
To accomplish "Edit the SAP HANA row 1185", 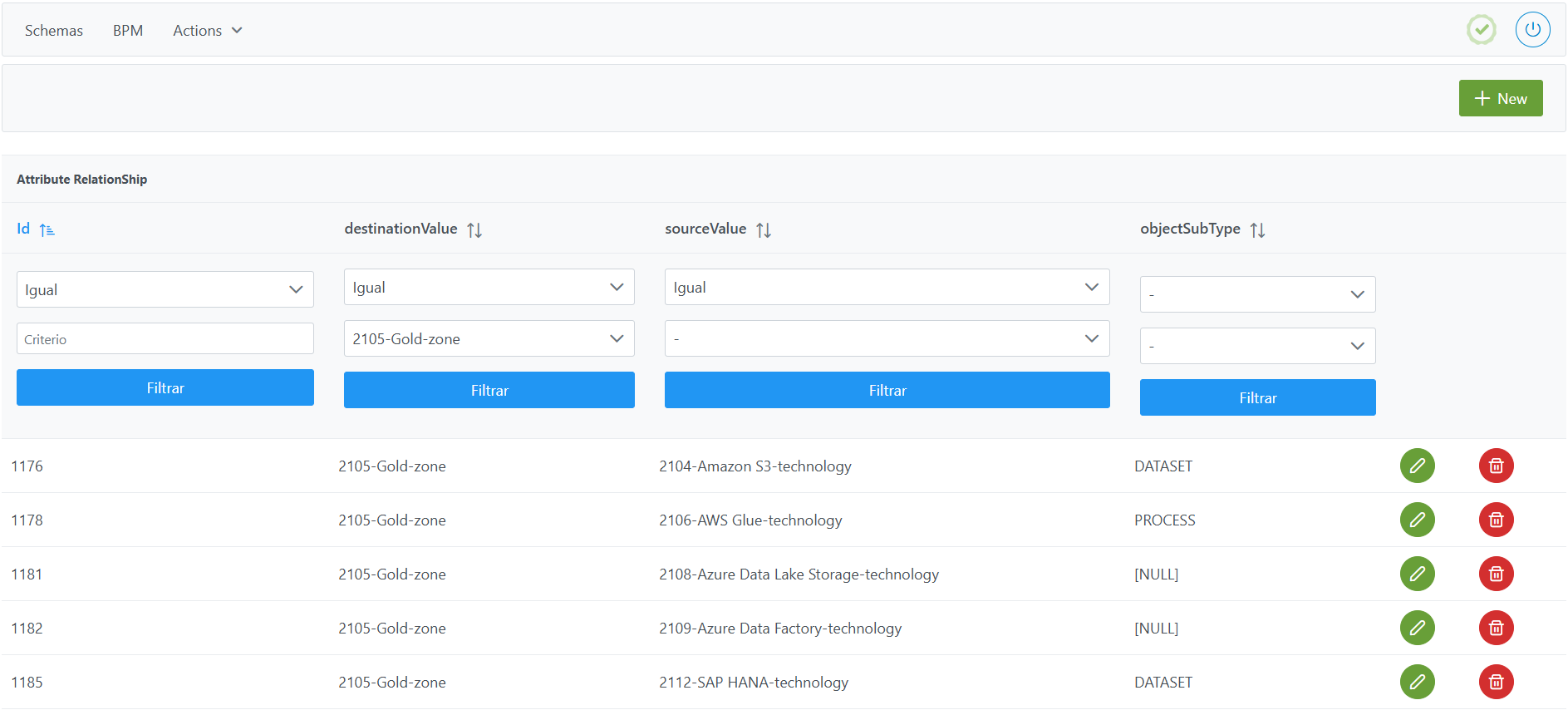I will coord(1417,682).
